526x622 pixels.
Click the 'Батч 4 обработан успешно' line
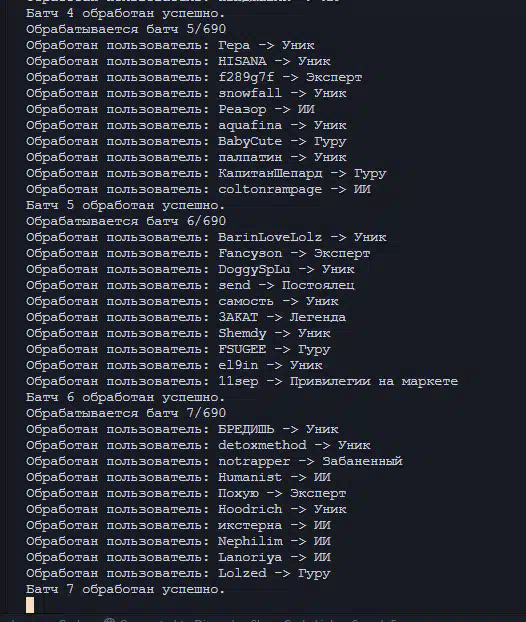125,13
